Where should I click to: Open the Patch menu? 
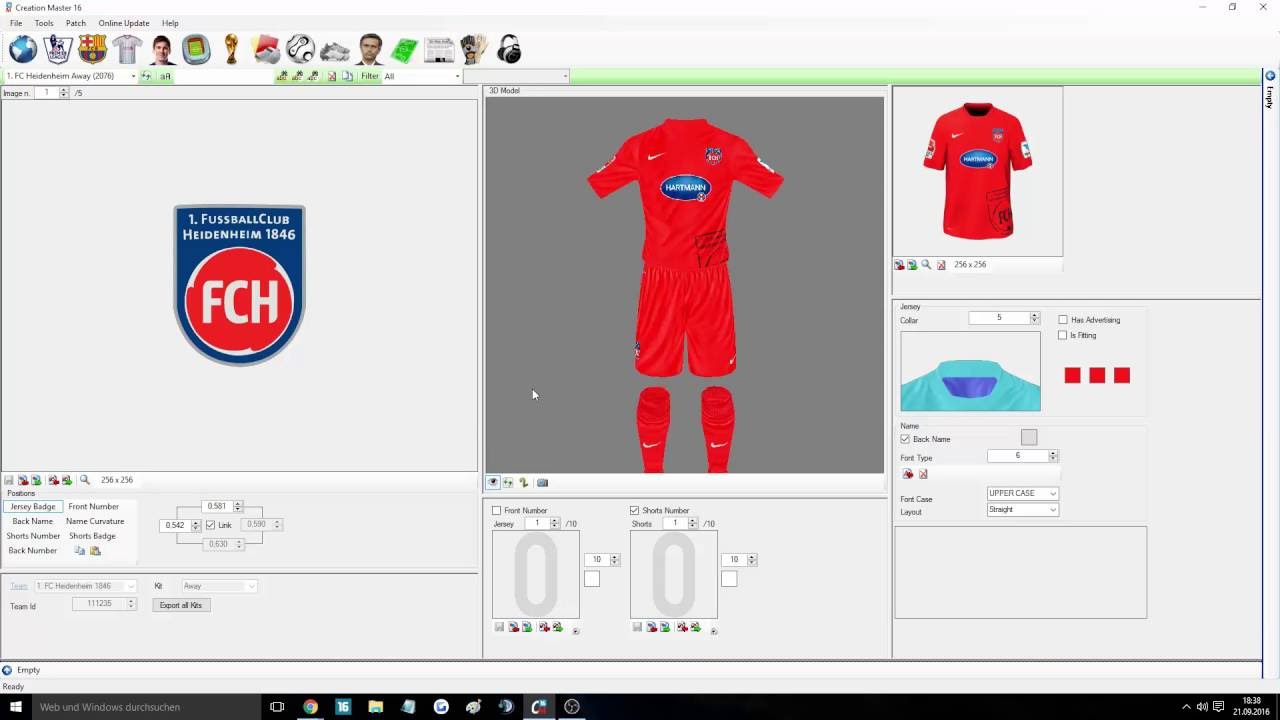76,23
